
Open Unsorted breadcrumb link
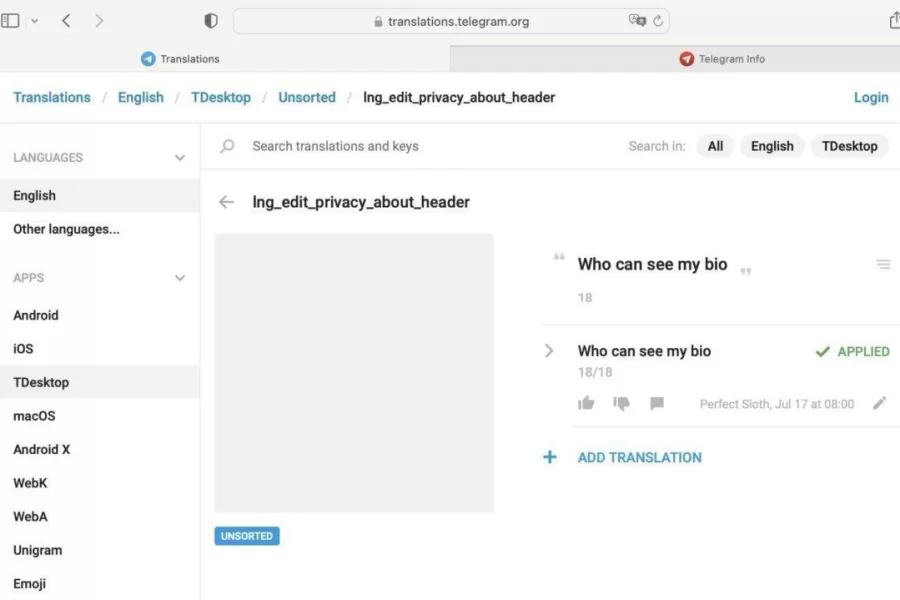307,97
